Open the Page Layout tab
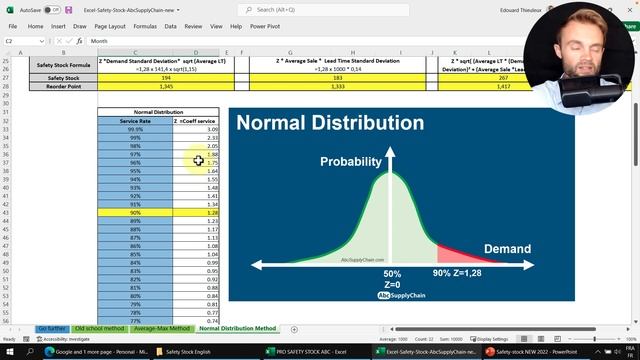The image size is (640, 360). (110, 26)
